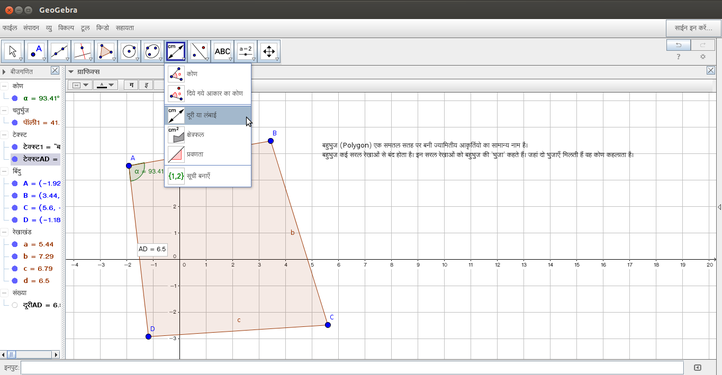This screenshot has width=722, height=375.
Task: Select the Ellipse conic tool
Action: click(x=152, y=52)
